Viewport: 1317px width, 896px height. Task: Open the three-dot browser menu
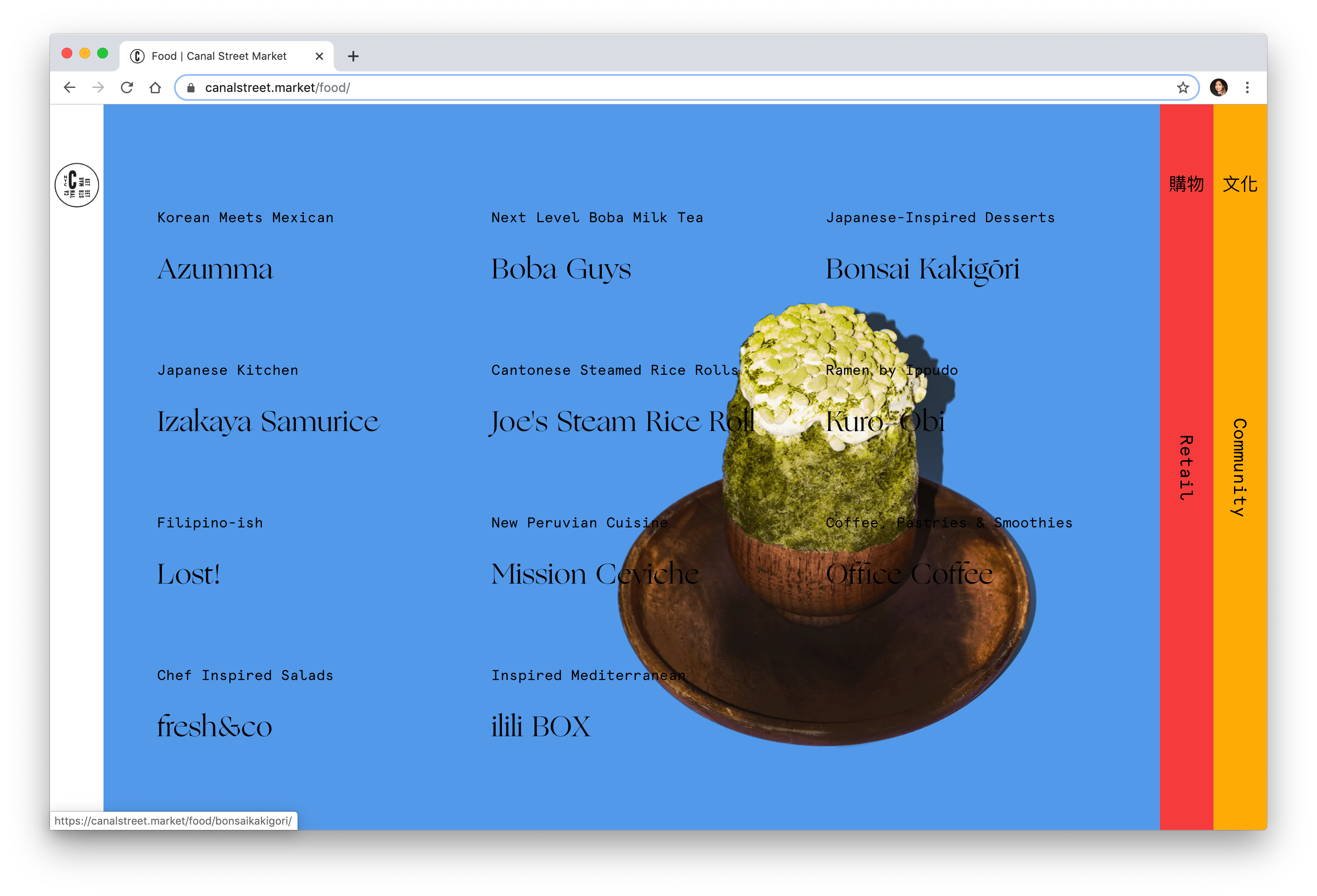tap(1247, 87)
